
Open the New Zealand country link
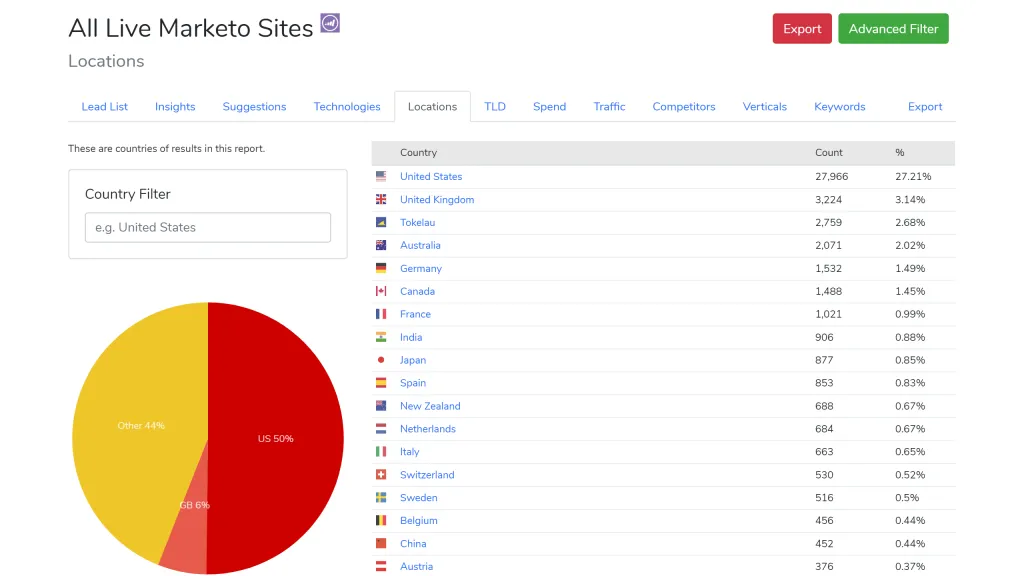pyautogui.click(x=430, y=406)
